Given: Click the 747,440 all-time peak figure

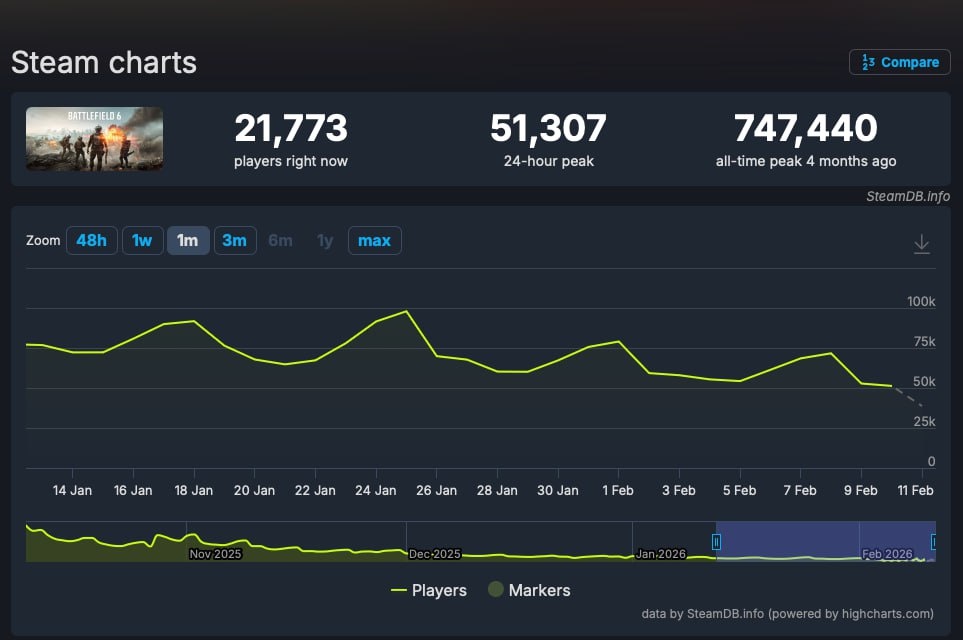Looking at the screenshot, I should coord(806,128).
